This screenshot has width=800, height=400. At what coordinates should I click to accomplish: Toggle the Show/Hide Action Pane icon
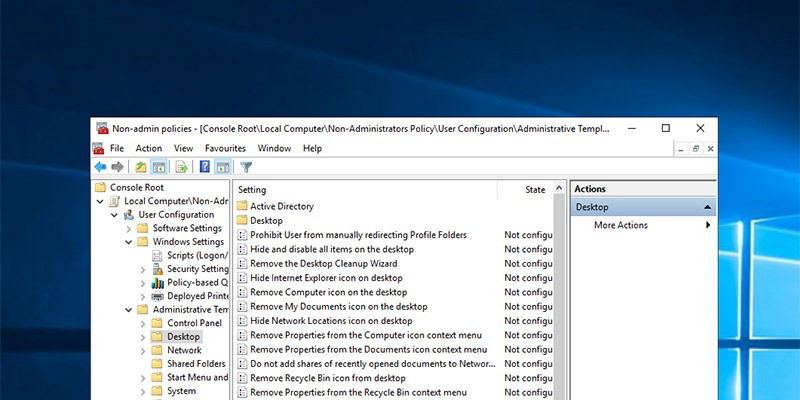pos(222,167)
